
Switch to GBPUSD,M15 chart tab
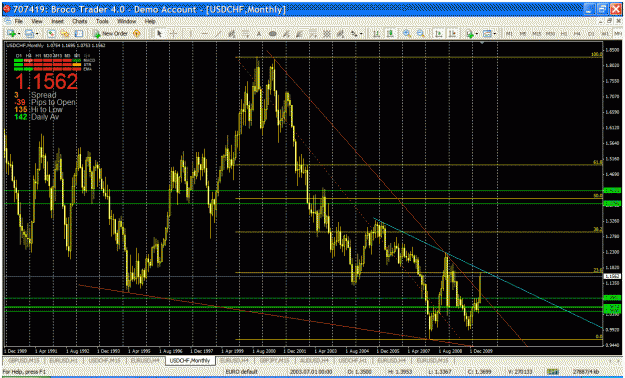(23, 360)
